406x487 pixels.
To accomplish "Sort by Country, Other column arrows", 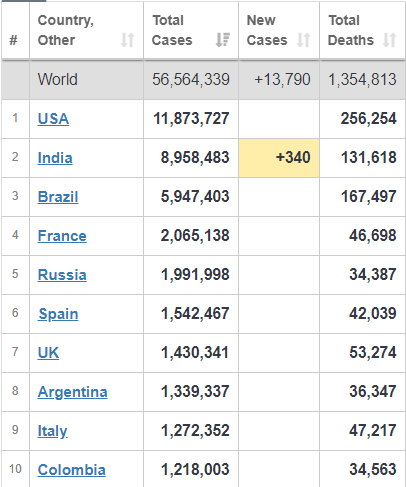I will (x=127, y=40).
